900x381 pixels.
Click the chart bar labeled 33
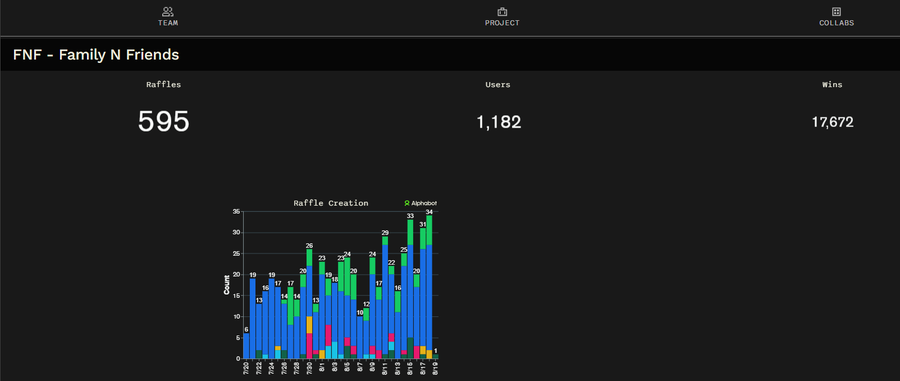[410, 289]
